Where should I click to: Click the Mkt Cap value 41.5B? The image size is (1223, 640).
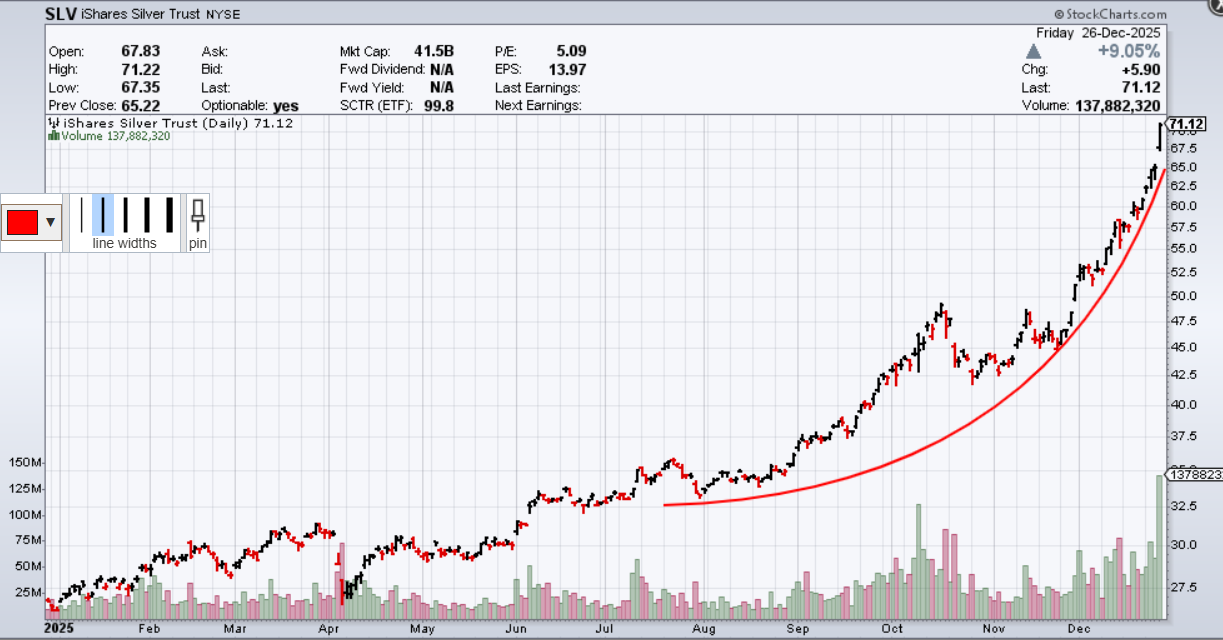pyautogui.click(x=434, y=51)
